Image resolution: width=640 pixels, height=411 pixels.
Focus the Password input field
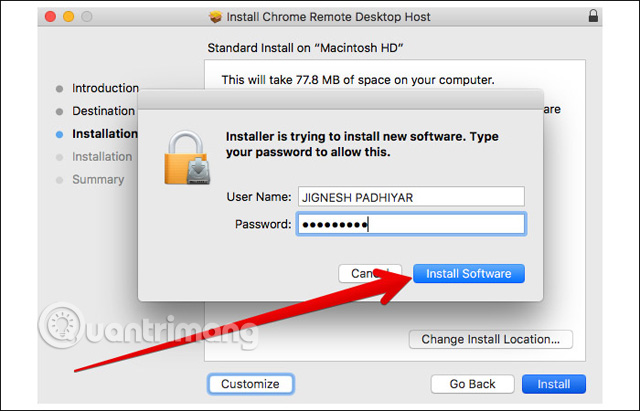pyautogui.click(x=411, y=224)
